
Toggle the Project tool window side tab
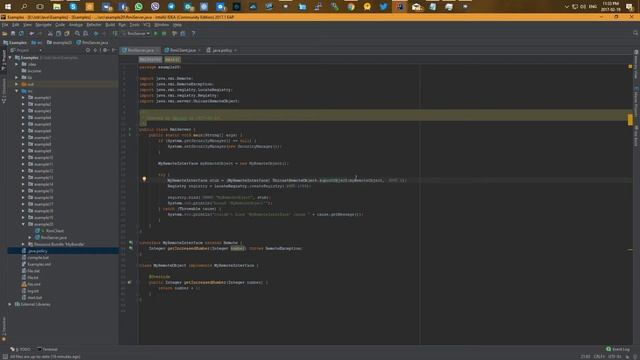(x=4, y=60)
